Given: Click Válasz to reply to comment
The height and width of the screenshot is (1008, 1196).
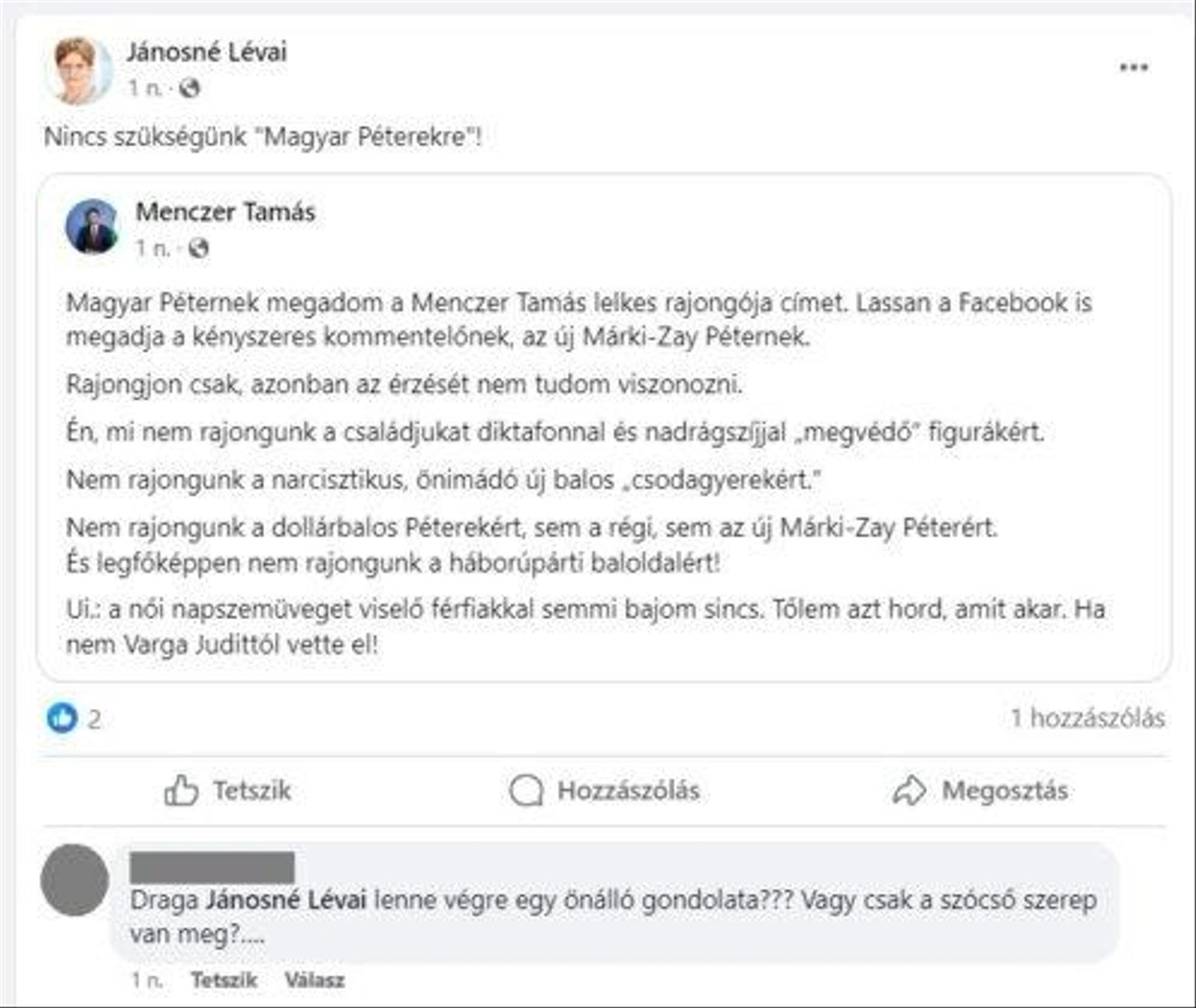Looking at the screenshot, I should coord(314,980).
